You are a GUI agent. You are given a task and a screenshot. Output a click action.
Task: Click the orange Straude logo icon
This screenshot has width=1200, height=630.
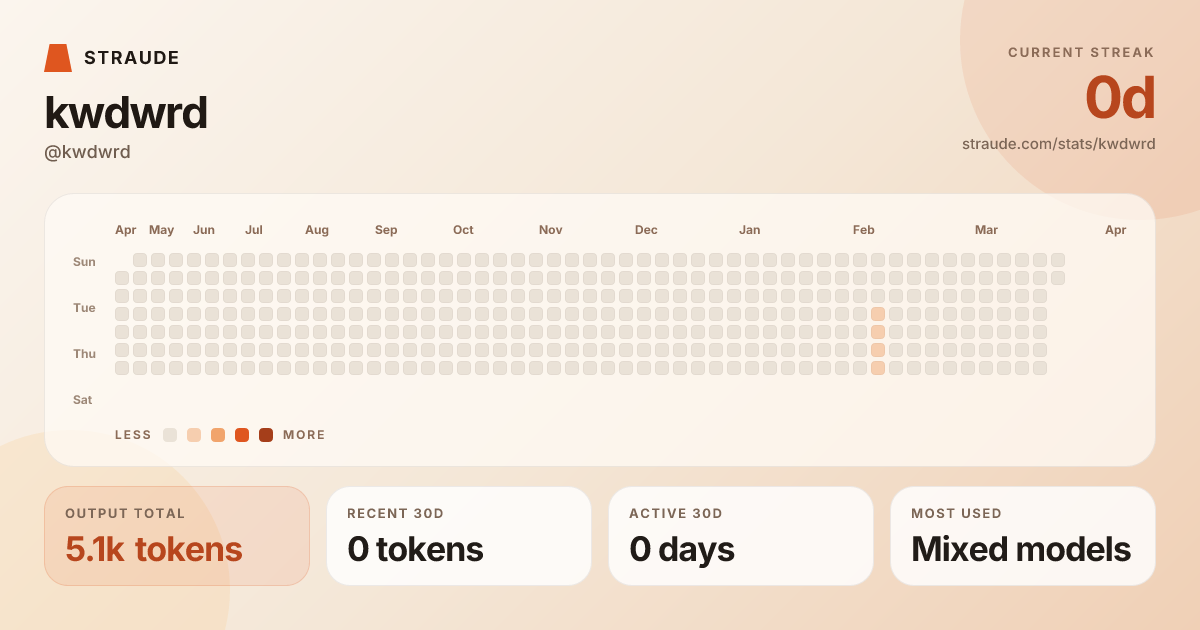point(58,58)
